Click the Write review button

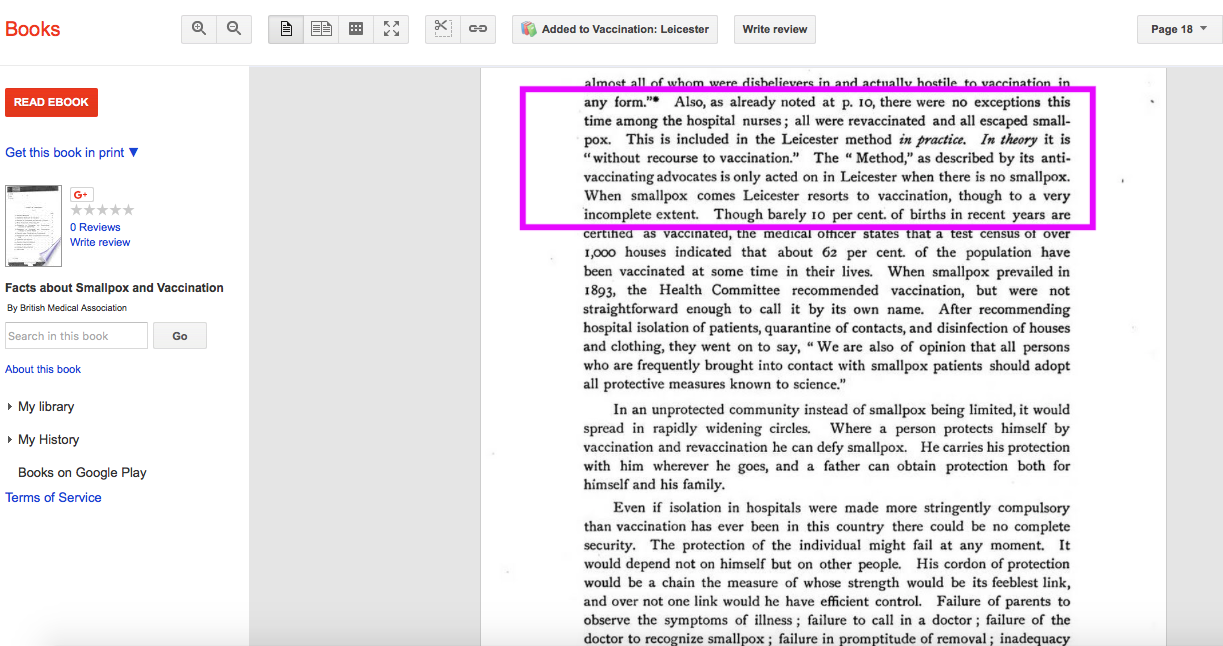click(774, 29)
